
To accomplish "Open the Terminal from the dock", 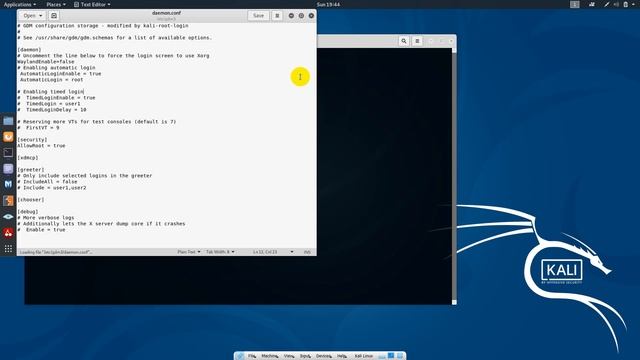I will (x=8, y=153).
